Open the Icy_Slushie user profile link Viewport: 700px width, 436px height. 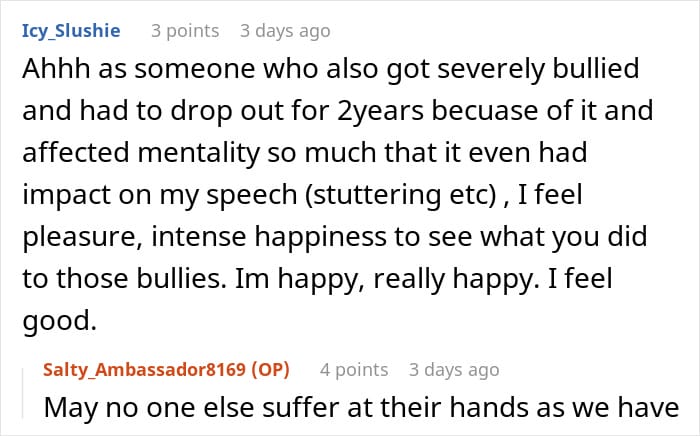coord(70,31)
